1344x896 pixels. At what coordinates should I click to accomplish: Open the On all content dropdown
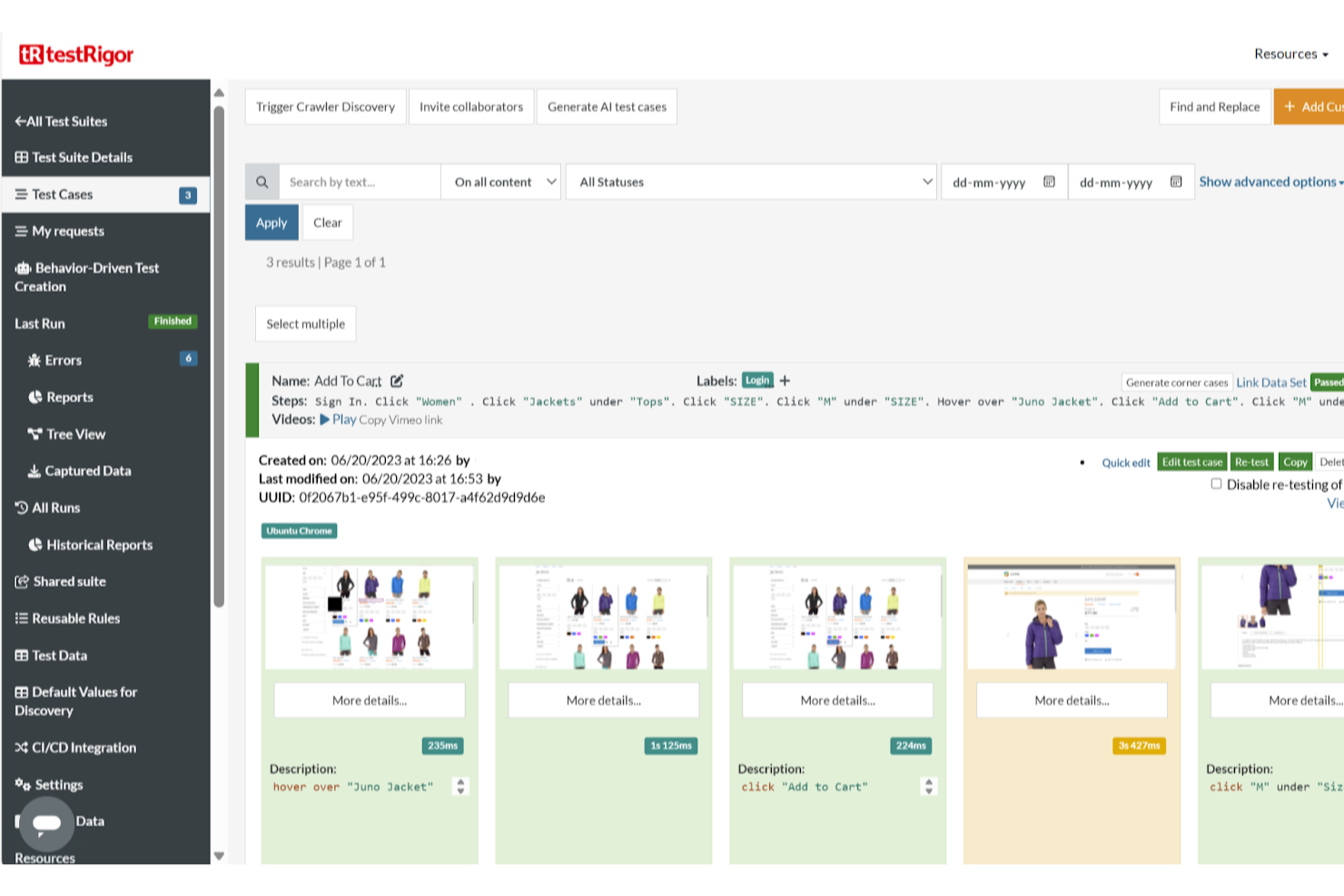tap(500, 182)
